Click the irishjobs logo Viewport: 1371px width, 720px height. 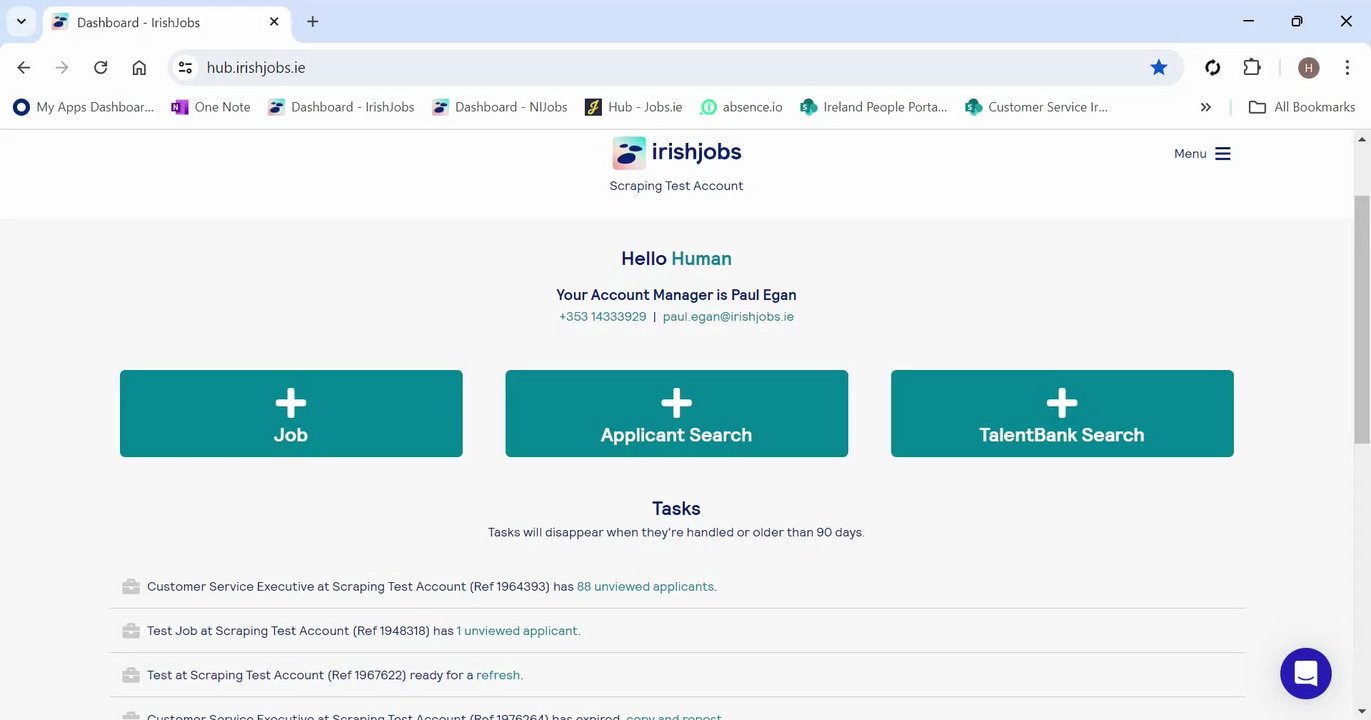[x=677, y=153]
